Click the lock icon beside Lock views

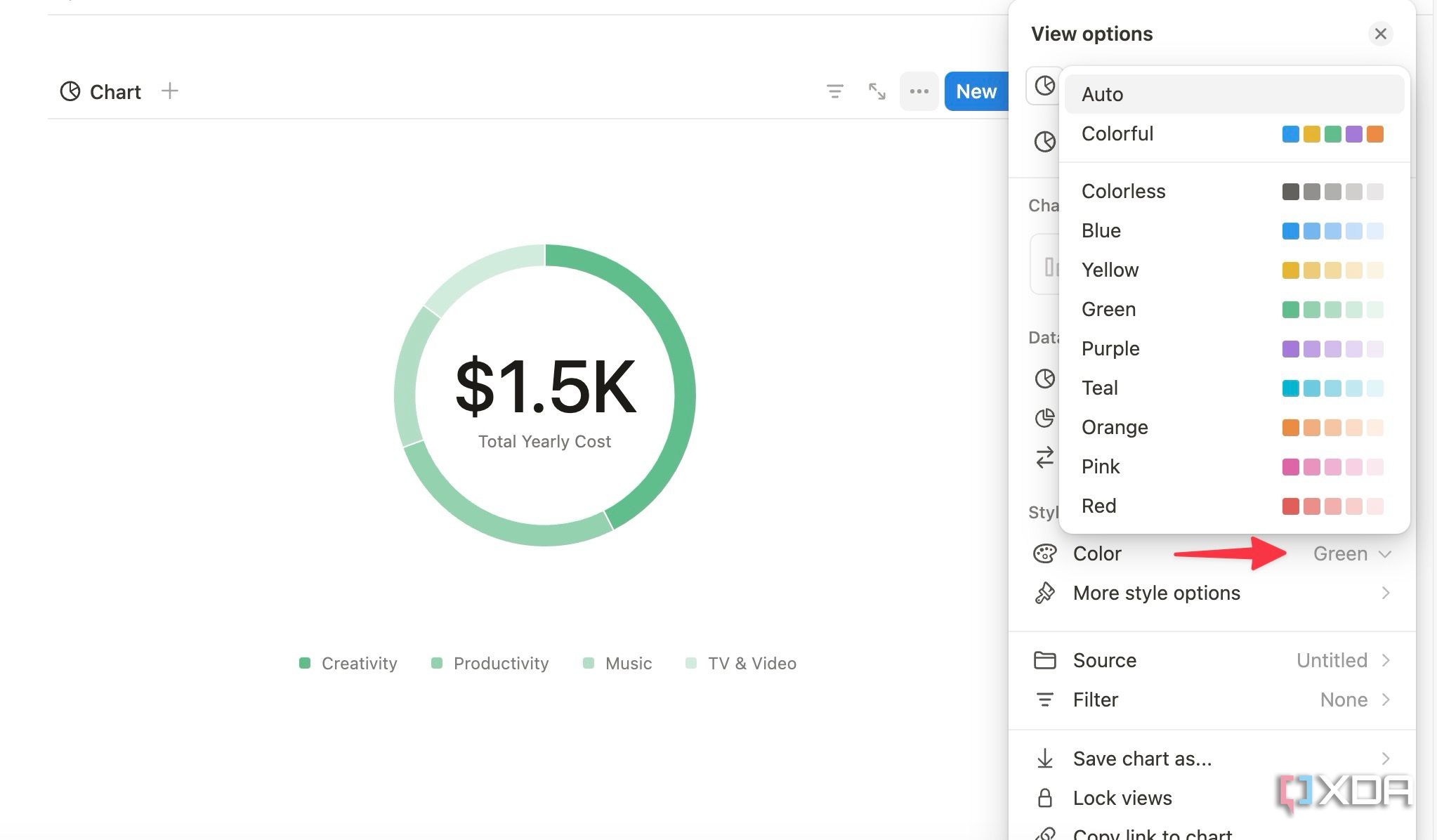click(1046, 798)
